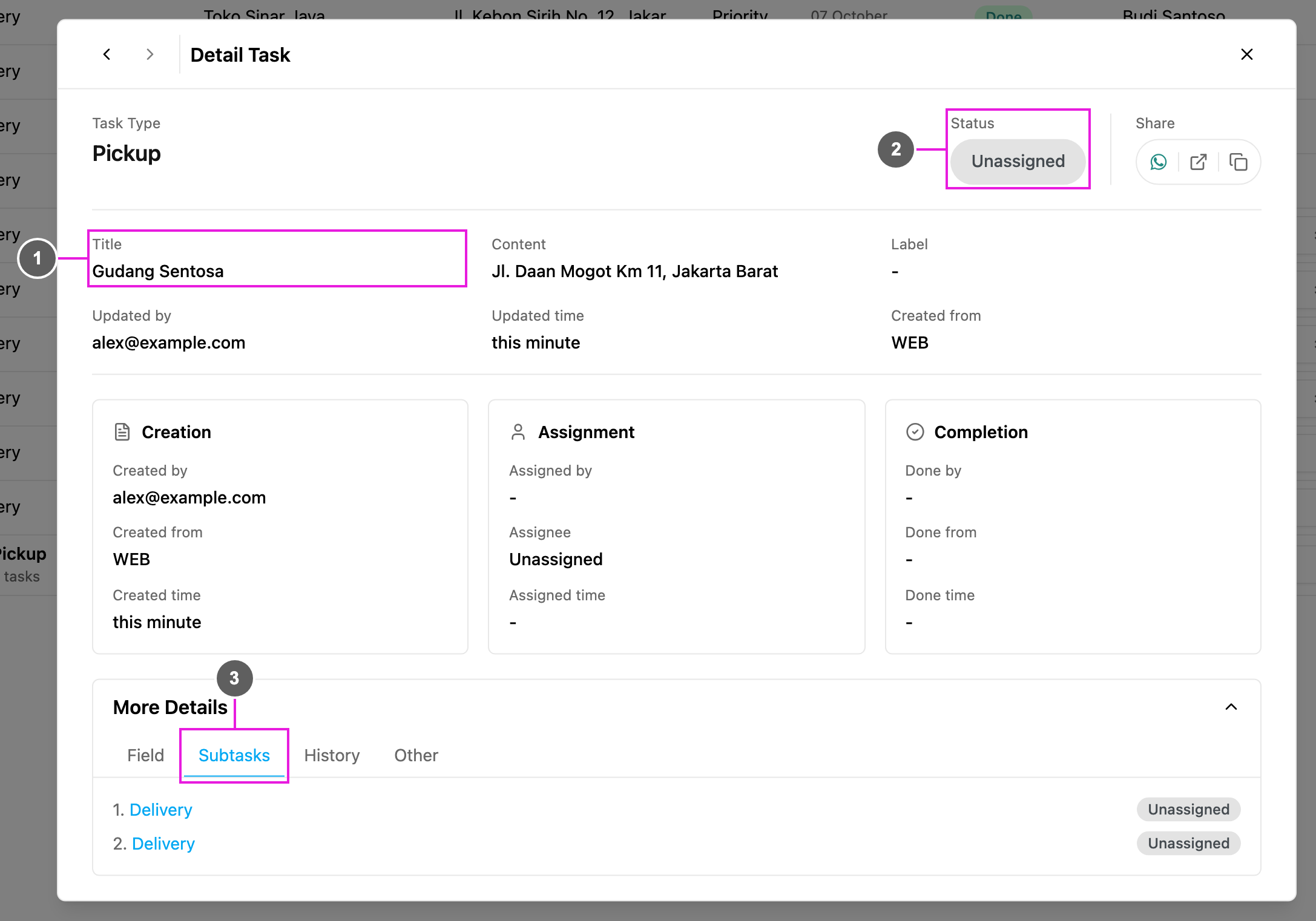Open the second Delivery subtask link
The width and height of the screenshot is (1316, 921).
(x=163, y=844)
